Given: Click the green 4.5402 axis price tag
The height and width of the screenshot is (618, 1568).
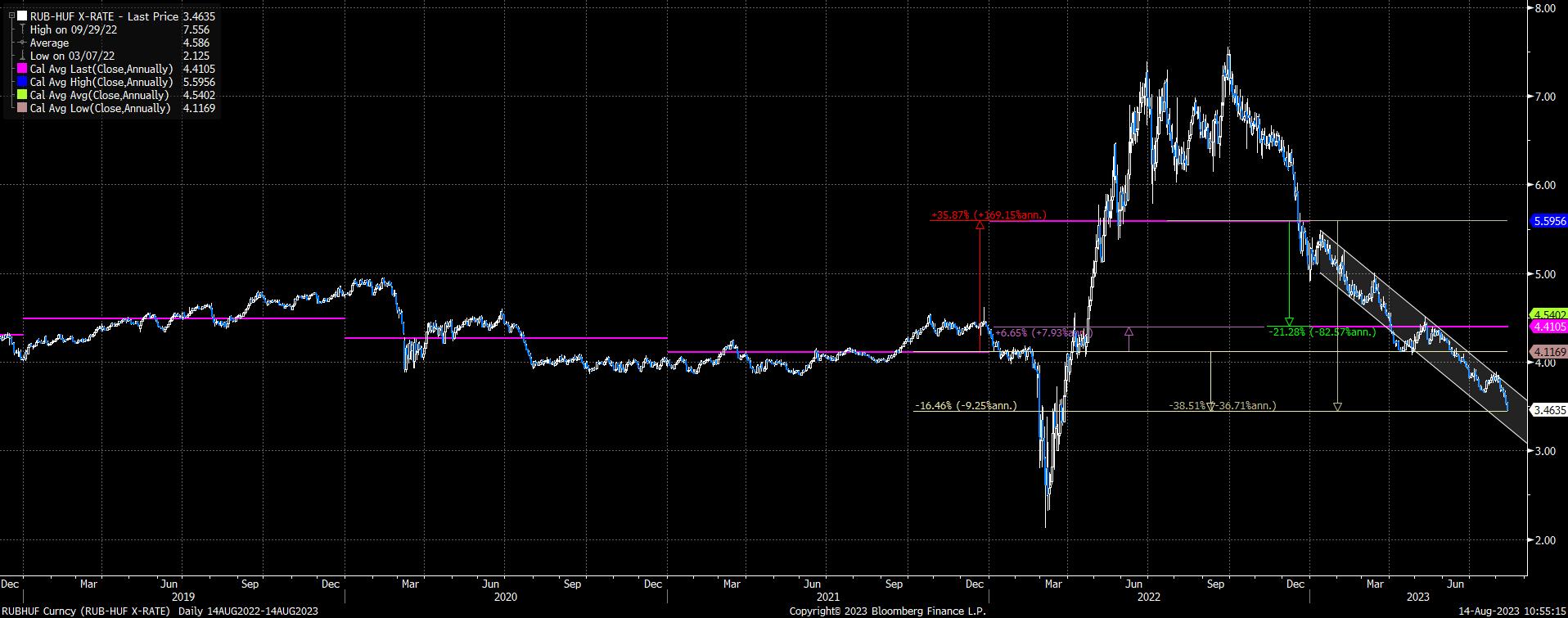Looking at the screenshot, I should pos(1548,314).
